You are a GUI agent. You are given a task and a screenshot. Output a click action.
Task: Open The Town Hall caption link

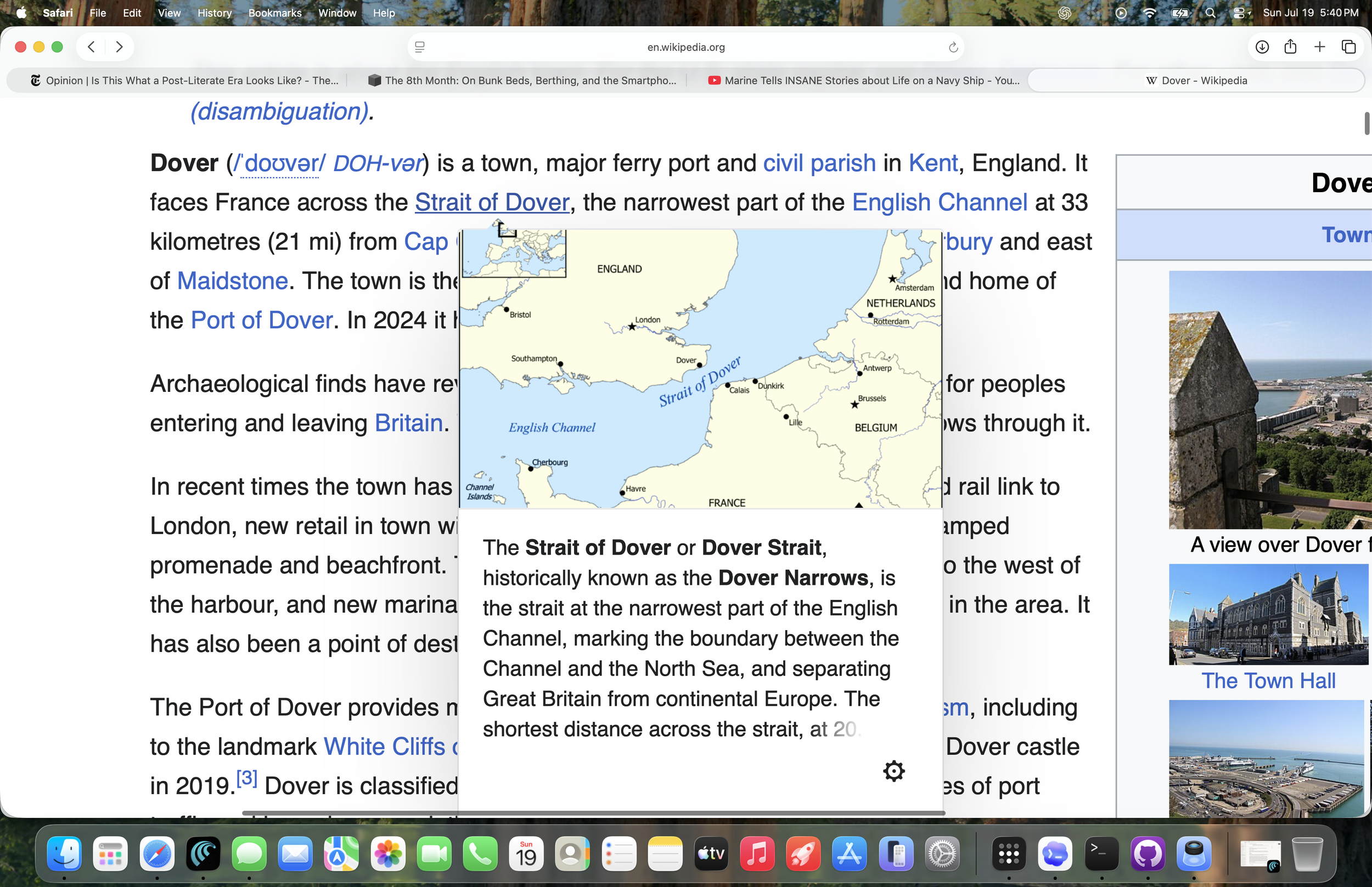pos(1268,681)
